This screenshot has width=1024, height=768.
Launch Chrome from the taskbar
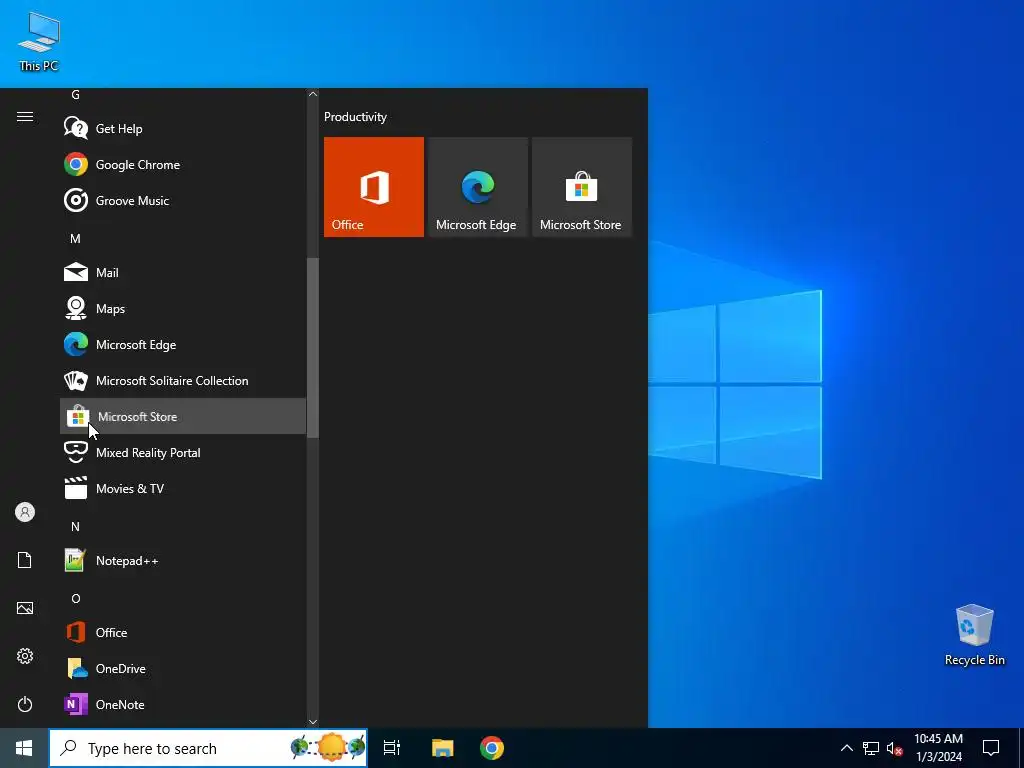click(492, 748)
